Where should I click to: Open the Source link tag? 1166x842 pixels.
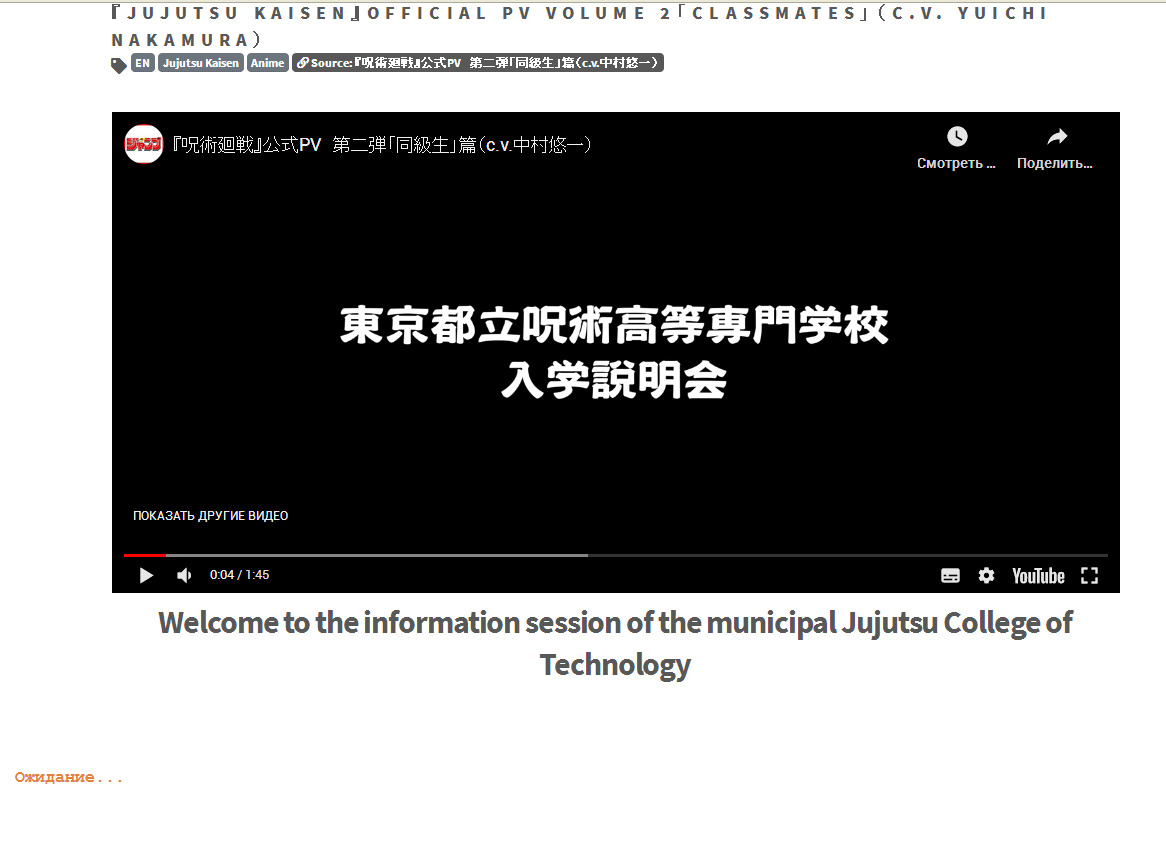478,63
